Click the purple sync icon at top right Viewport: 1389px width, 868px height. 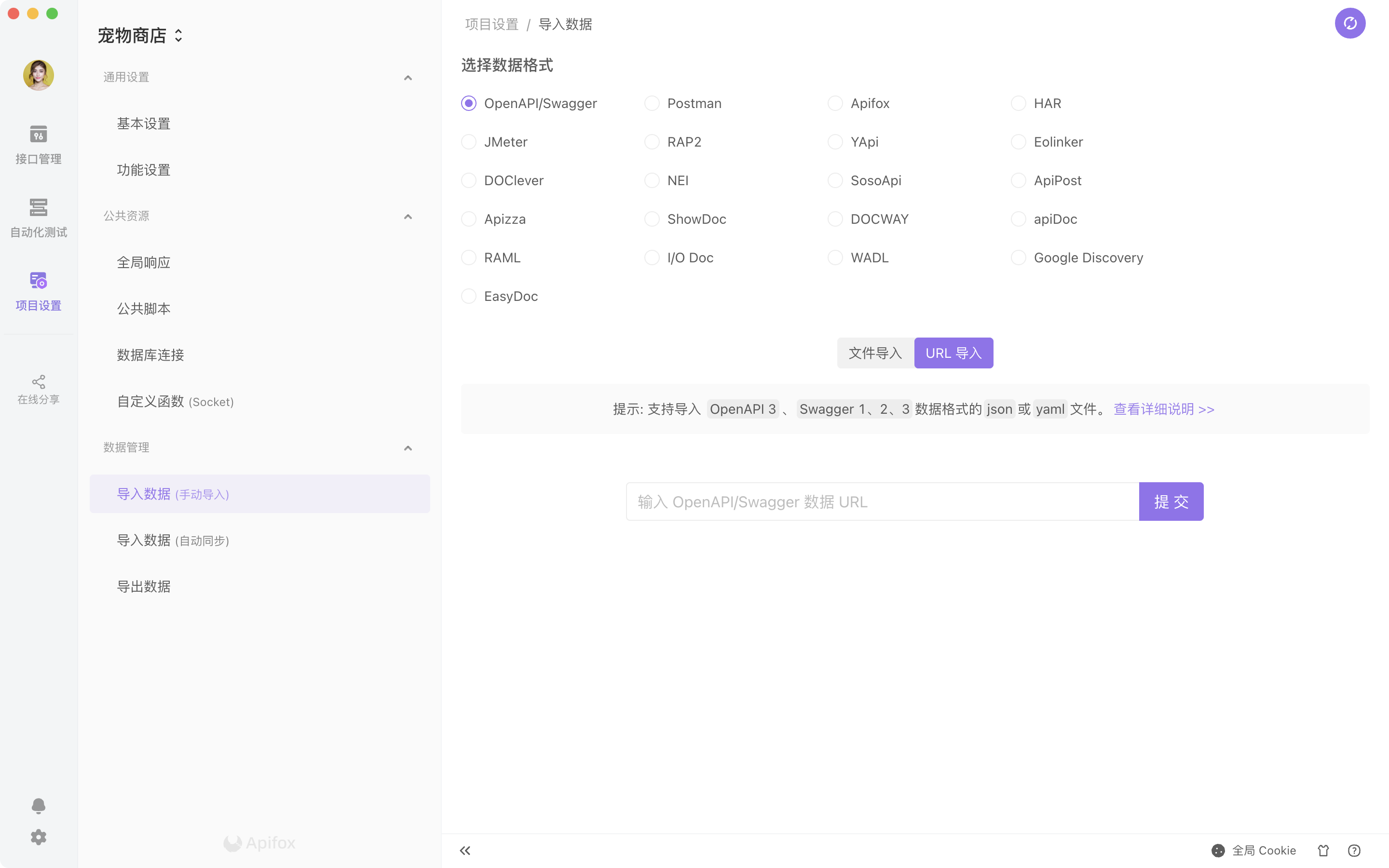pyautogui.click(x=1349, y=24)
